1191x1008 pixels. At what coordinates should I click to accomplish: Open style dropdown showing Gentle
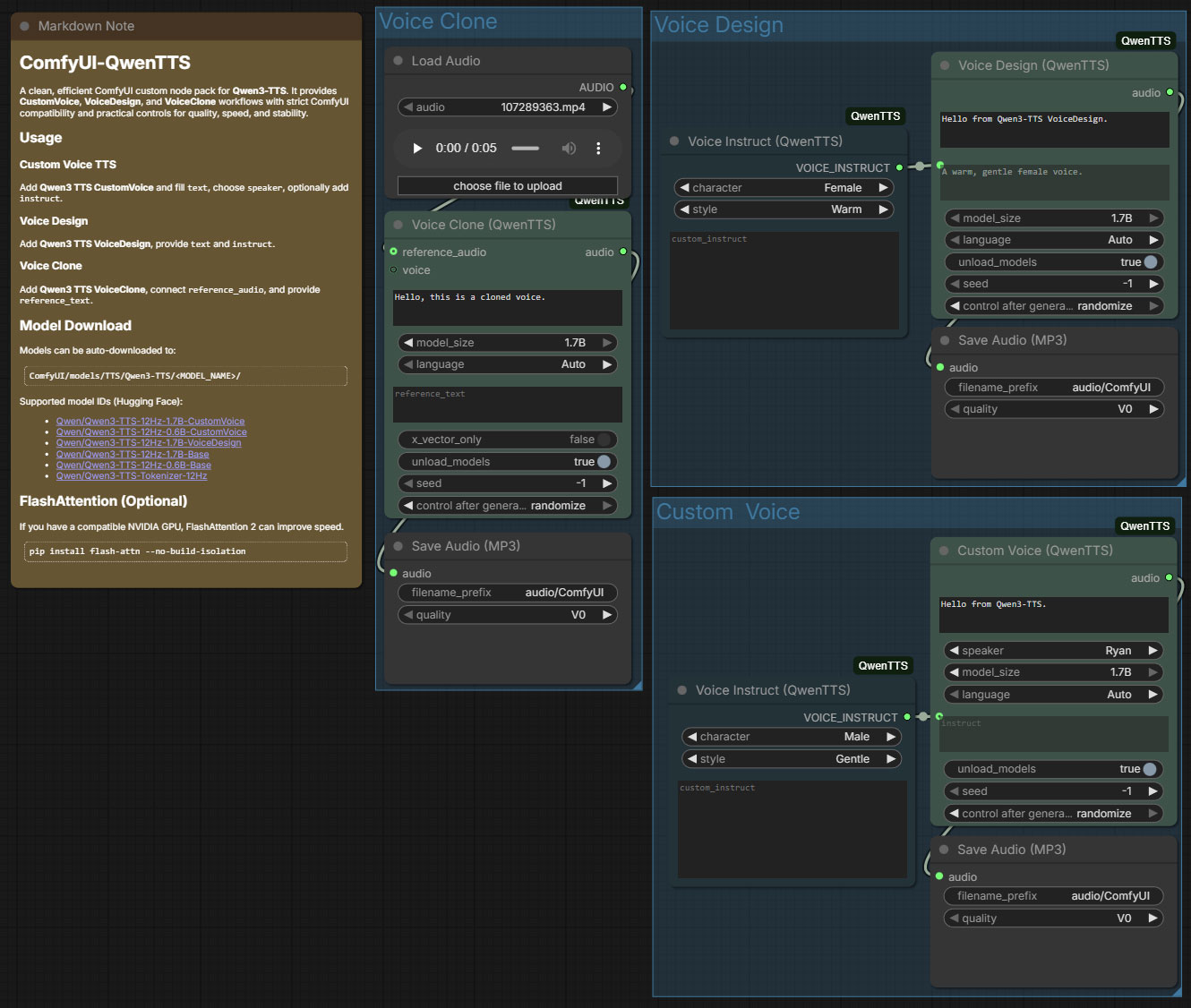792,759
